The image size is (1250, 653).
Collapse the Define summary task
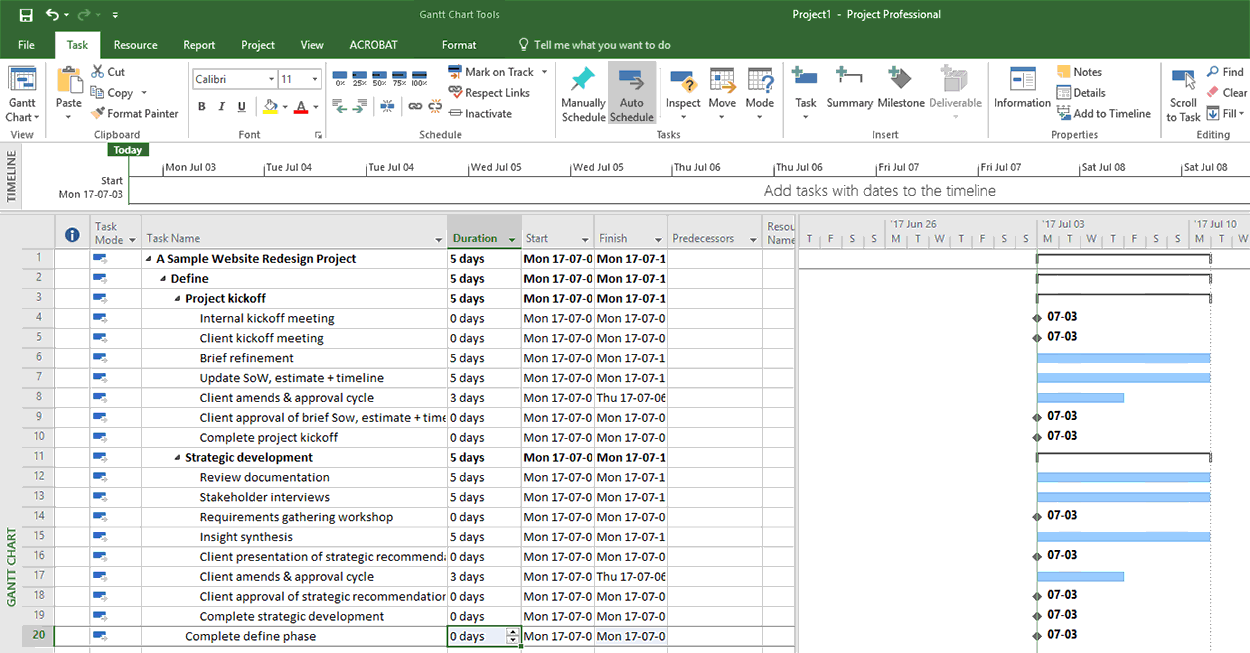[163, 279]
